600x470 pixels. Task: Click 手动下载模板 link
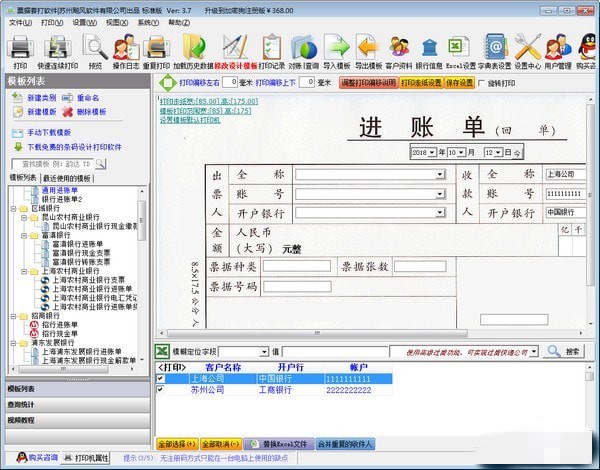tap(49, 132)
